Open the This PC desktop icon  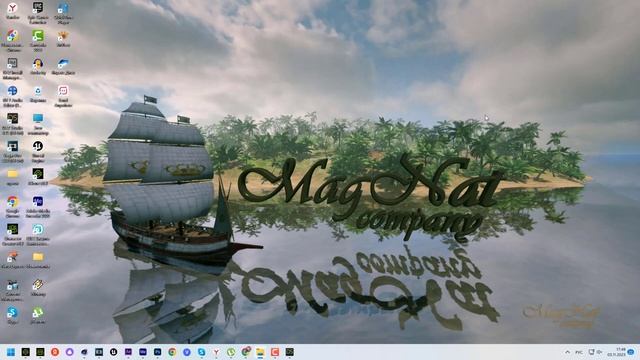coord(38,124)
